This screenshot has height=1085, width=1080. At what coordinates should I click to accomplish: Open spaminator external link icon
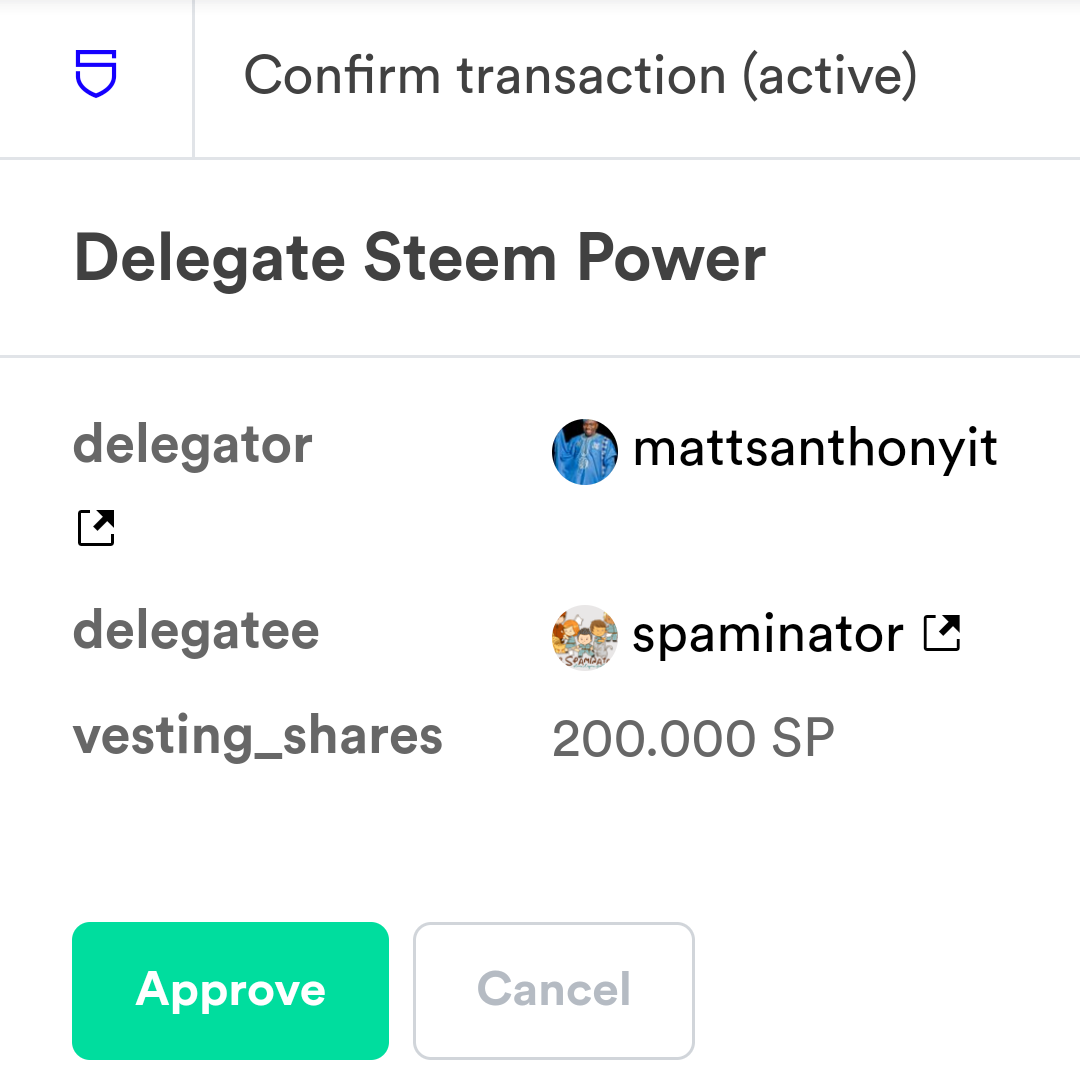click(942, 633)
